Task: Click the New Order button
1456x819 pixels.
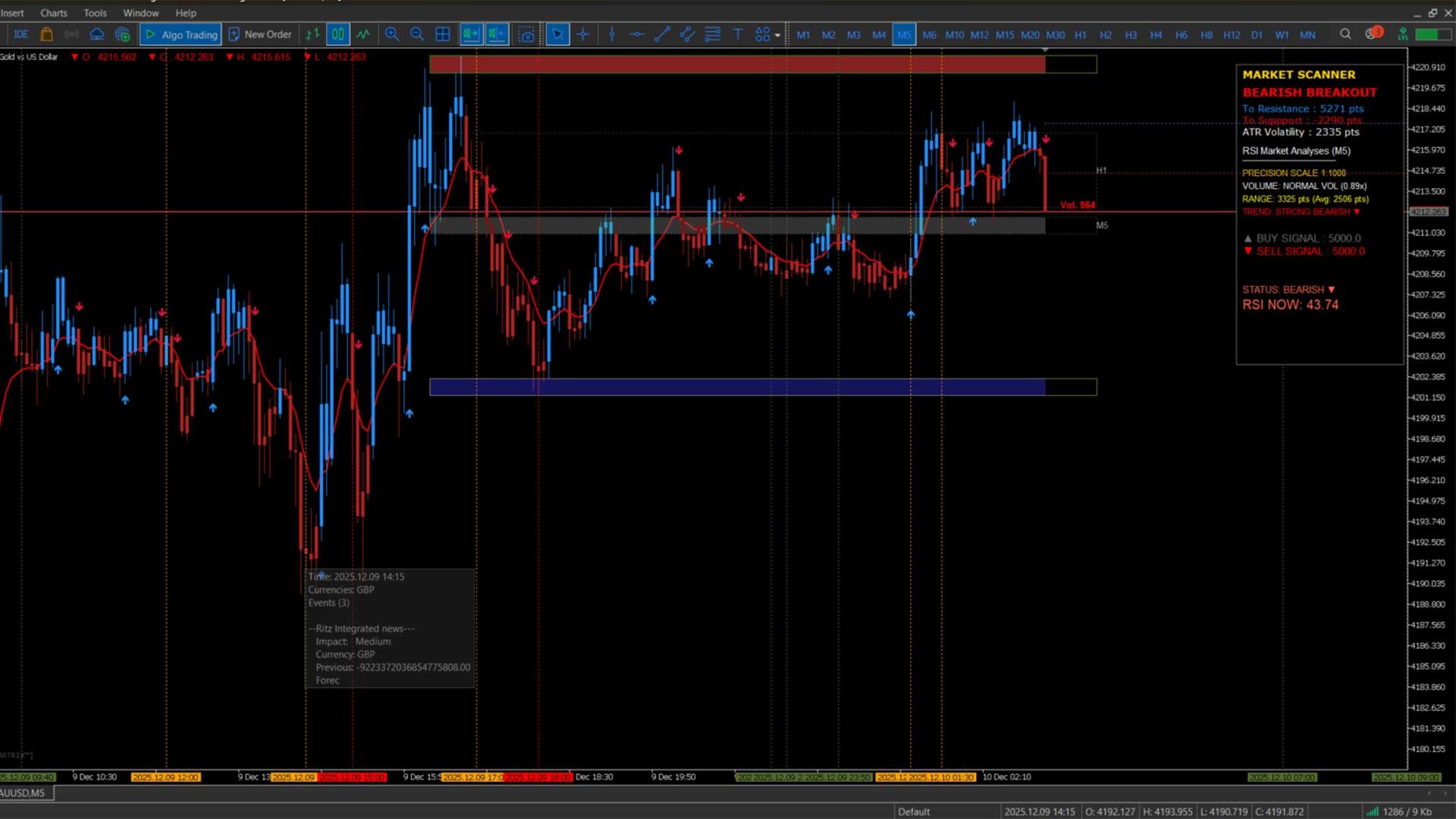Action: pos(260,34)
